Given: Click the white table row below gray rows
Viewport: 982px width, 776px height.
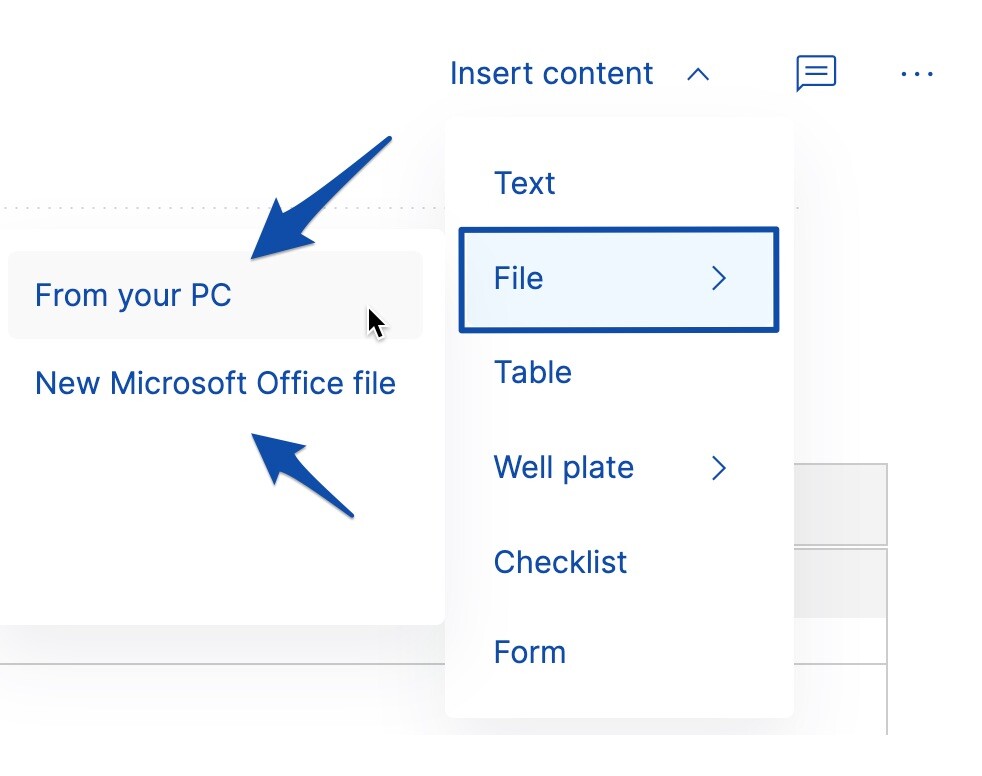Looking at the screenshot, I should [x=840, y=640].
